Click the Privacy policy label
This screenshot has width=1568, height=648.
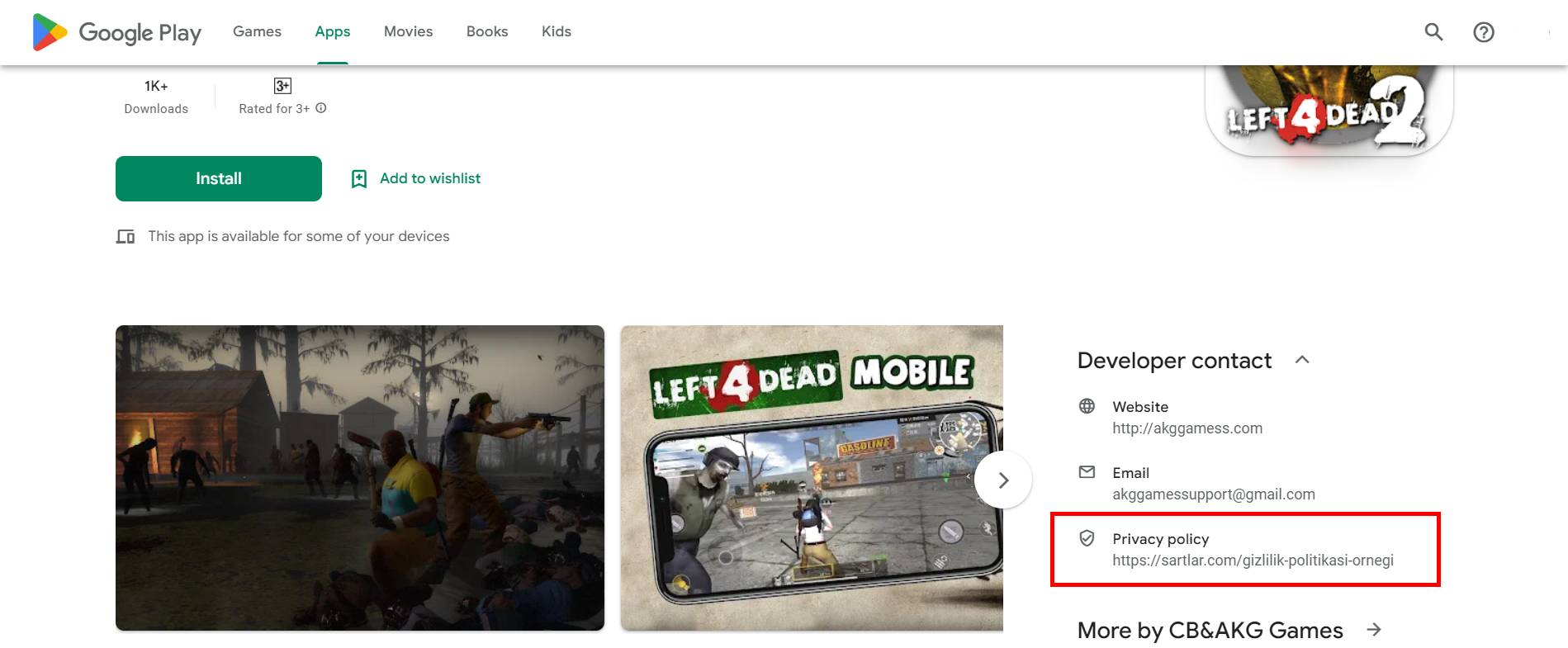[x=1160, y=539]
